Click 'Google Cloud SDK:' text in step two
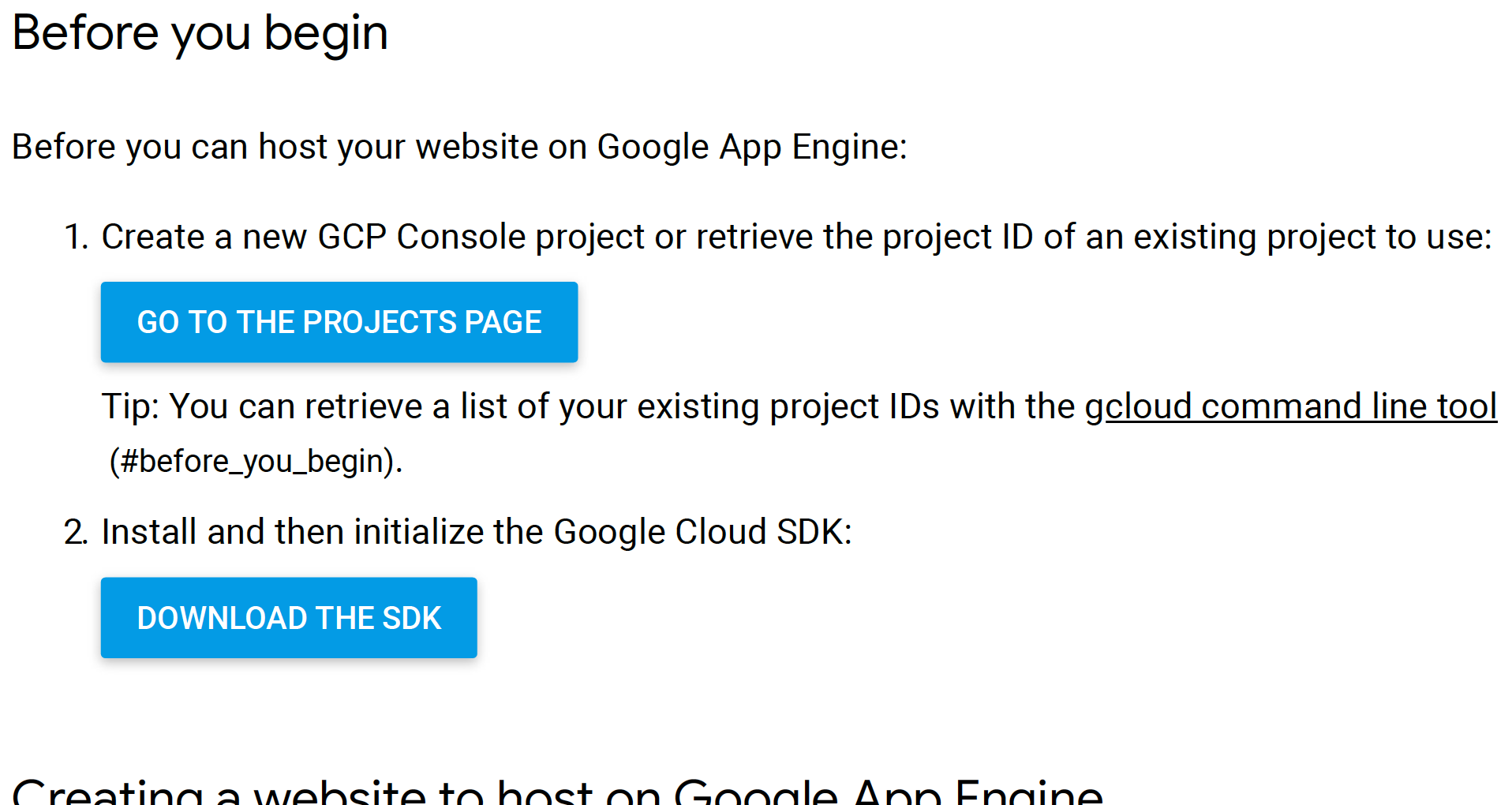Image resolution: width=1512 pixels, height=805 pixels. (702, 532)
